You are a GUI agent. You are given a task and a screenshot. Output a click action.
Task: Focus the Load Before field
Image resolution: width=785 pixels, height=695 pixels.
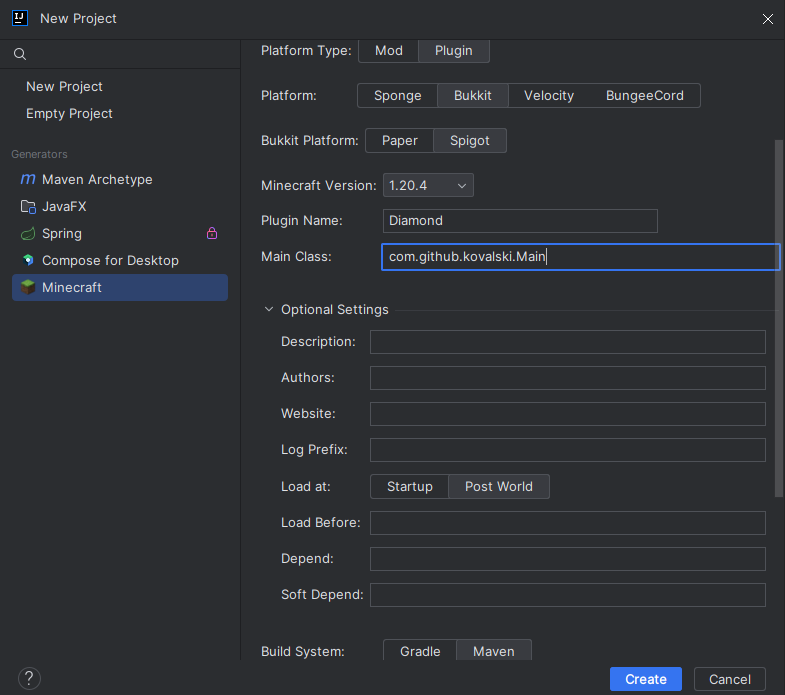pyautogui.click(x=568, y=523)
